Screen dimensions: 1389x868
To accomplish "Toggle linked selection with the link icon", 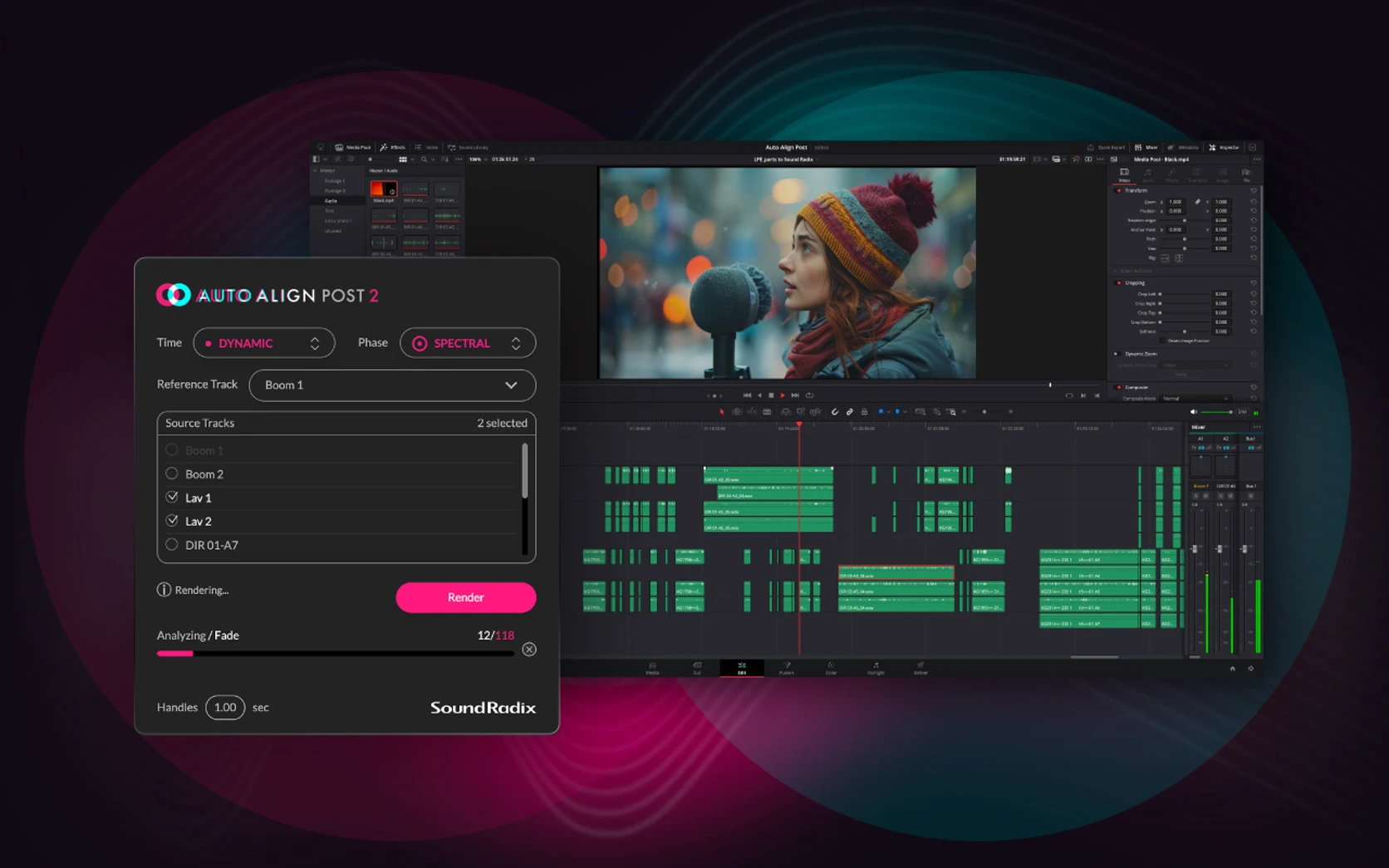I will pyautogui.click(x=850, y=412).
